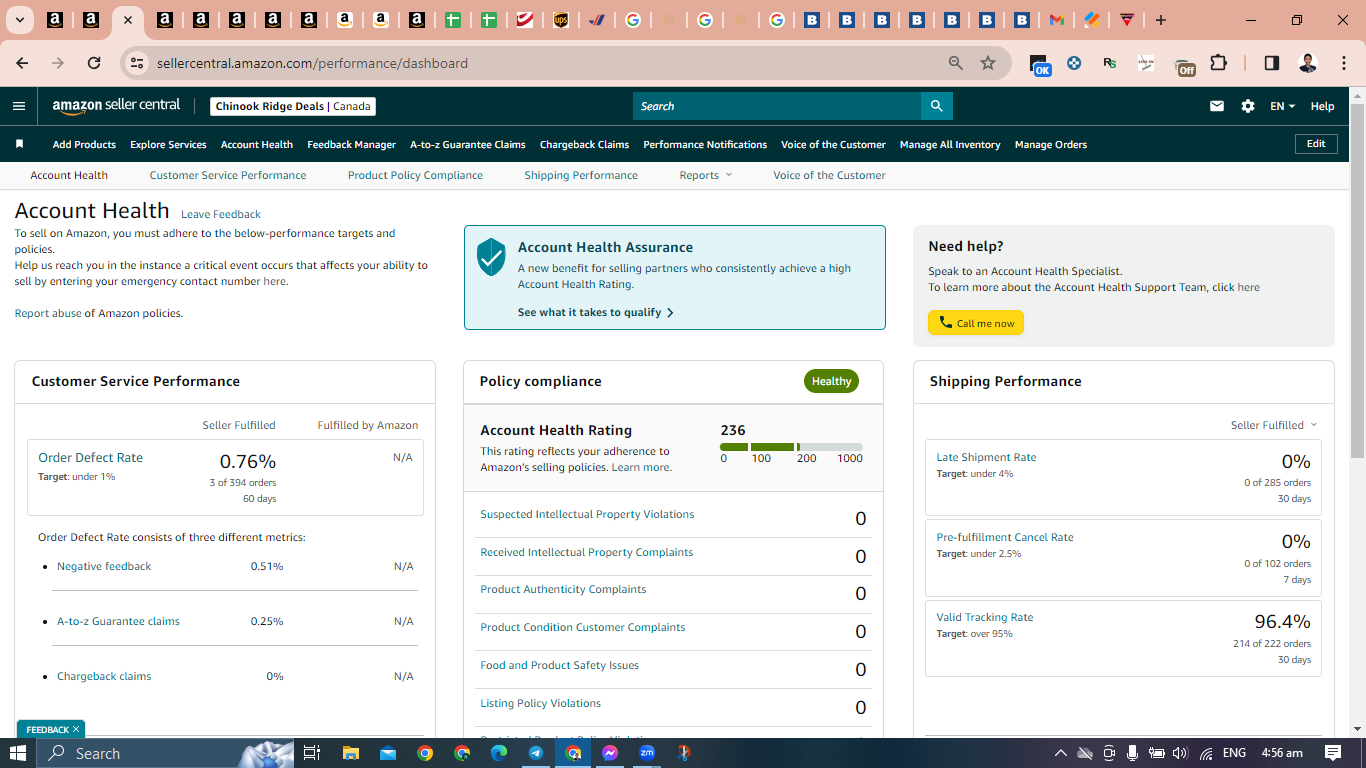This screenshot has width=1366, height=768.
Task: Open Windows notification center icon
Action: [x=1333, y=753]
